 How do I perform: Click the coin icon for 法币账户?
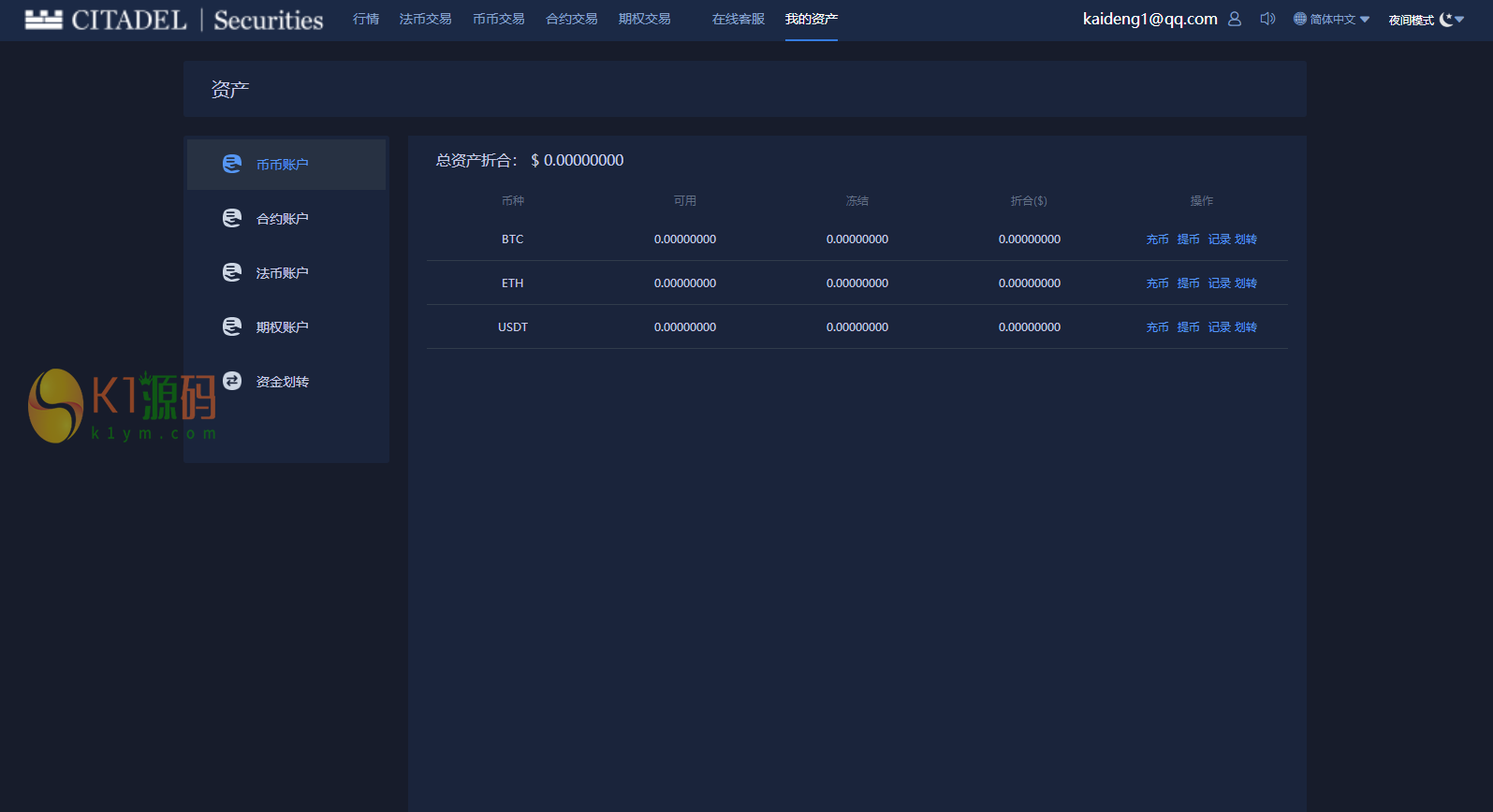(232, 272)
